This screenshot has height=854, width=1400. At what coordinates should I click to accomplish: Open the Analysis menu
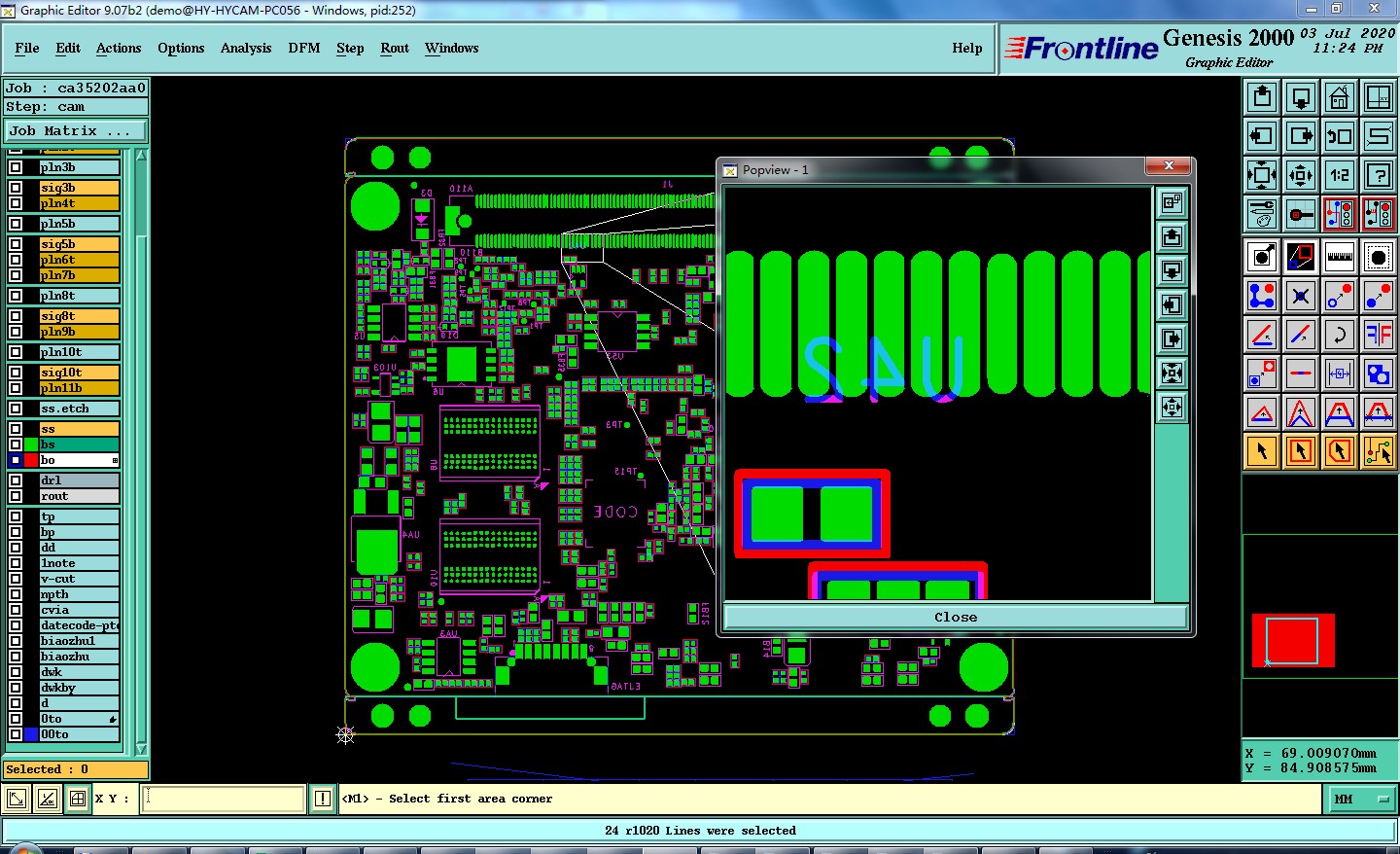click(246, 48)
